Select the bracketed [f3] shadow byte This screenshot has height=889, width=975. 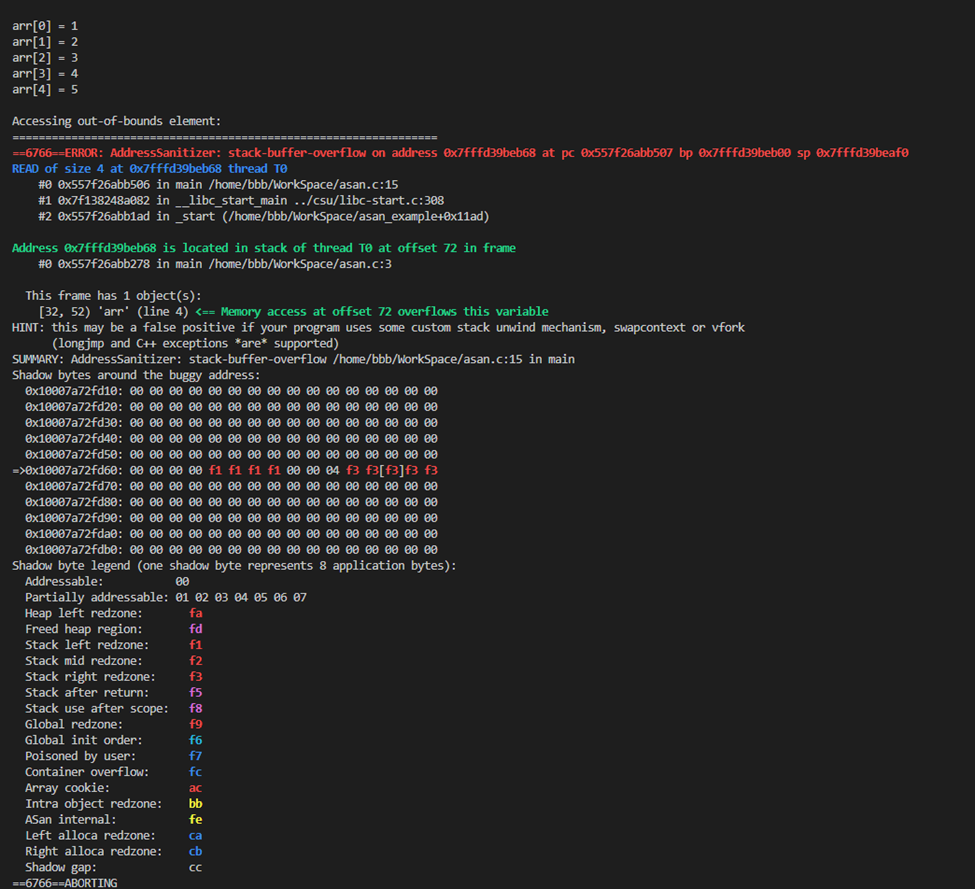coord(391,470)
